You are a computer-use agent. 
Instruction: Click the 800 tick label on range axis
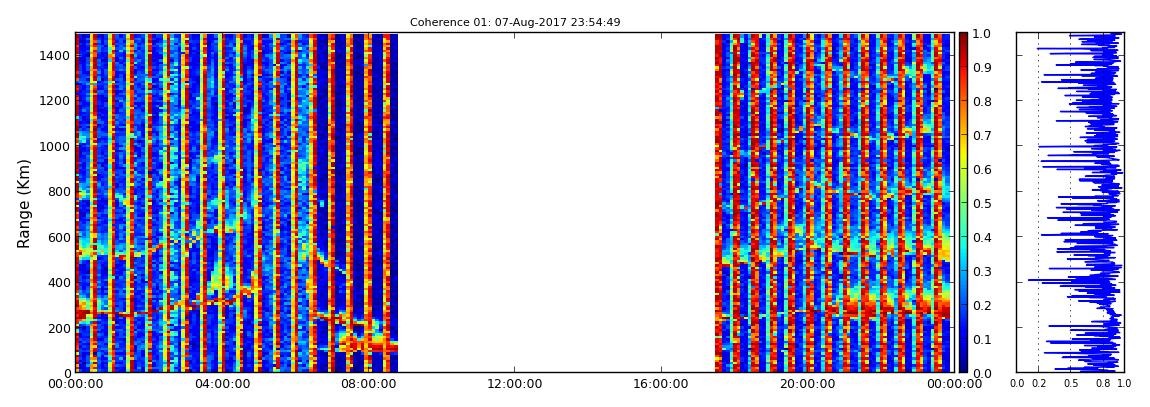[58, 192]
